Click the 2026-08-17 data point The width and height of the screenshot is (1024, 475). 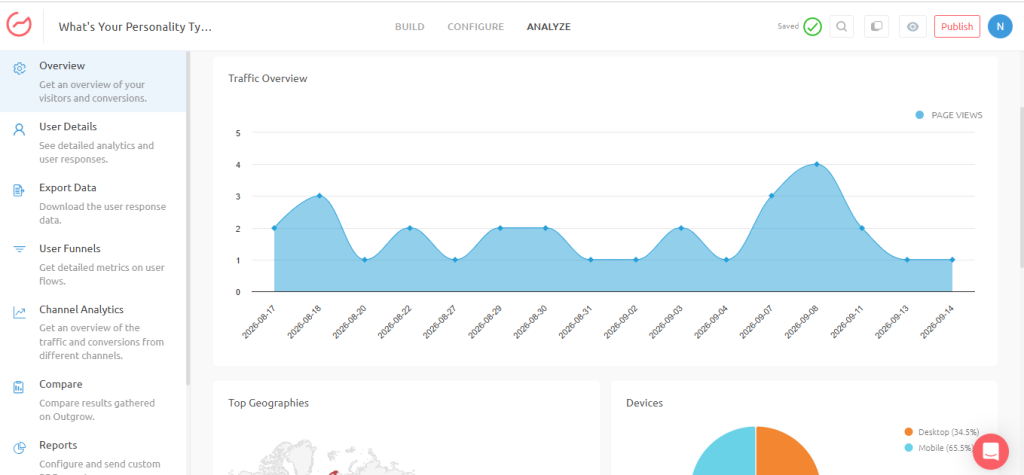tap(274, 227)
